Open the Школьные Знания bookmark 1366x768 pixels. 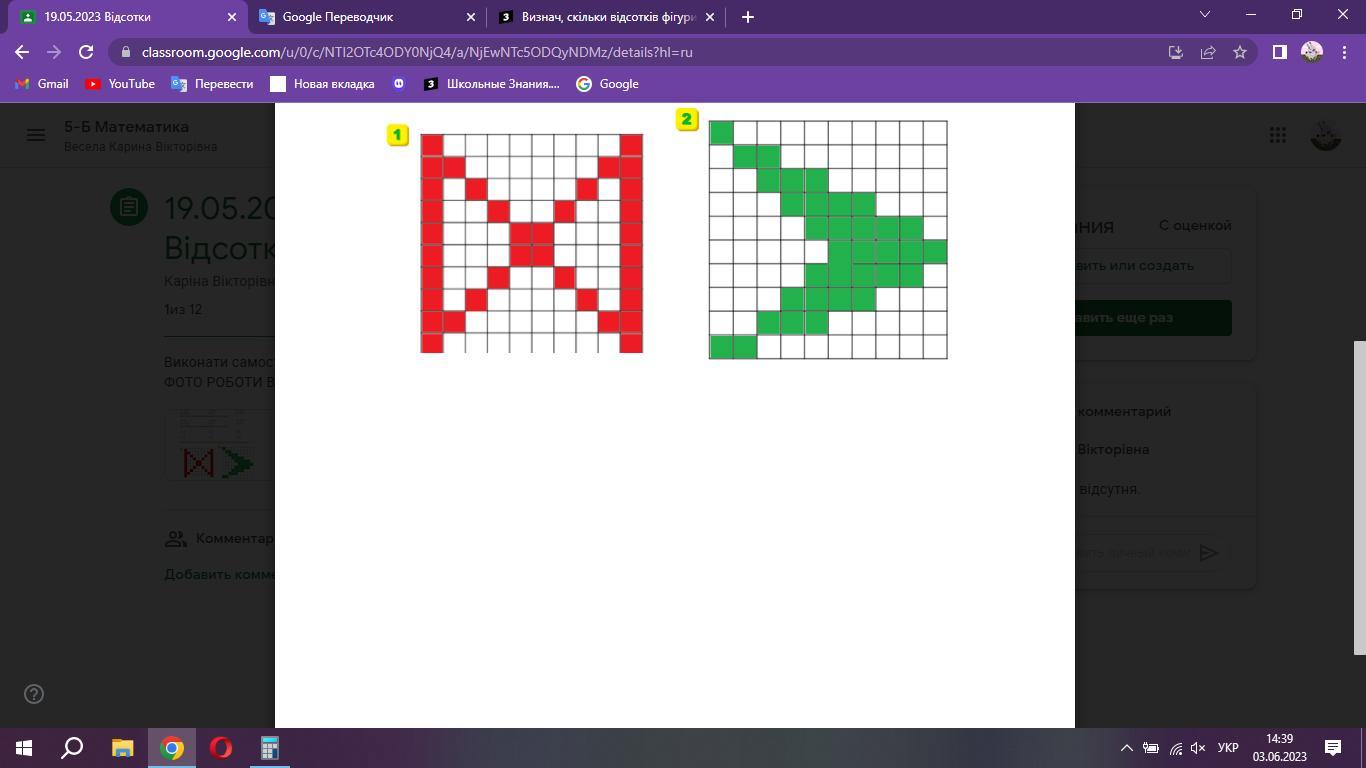pos(491,84)
